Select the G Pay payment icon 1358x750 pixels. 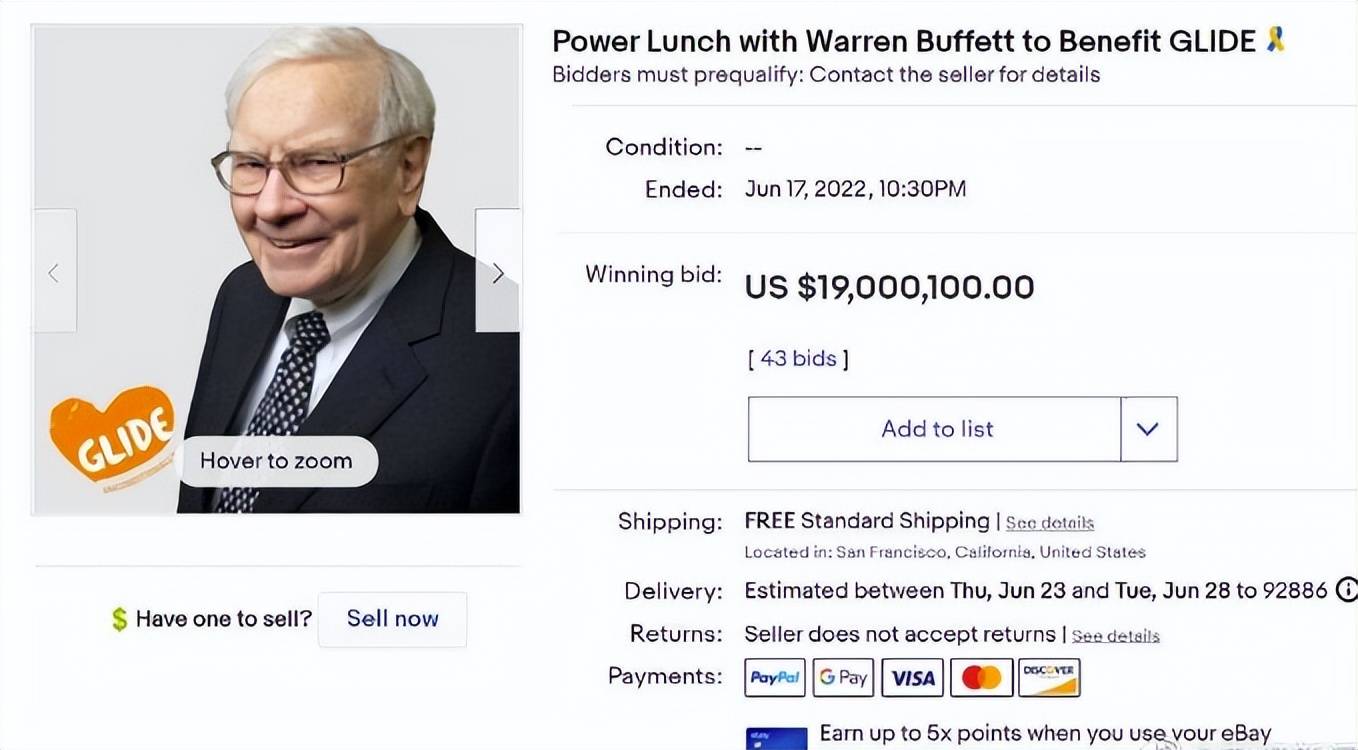click(x=843, y=678)
